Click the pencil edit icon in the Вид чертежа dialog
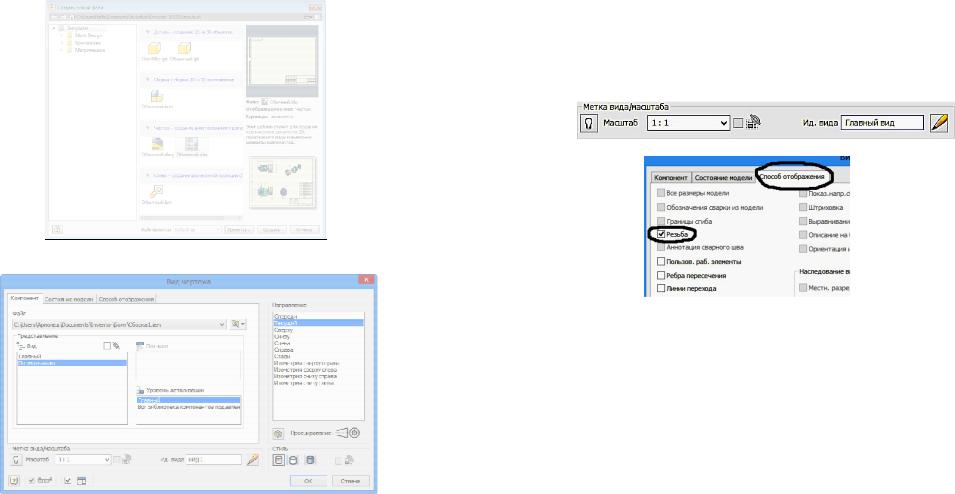The width and height of the screenshot is (955, 494). [x=253, y=460]
